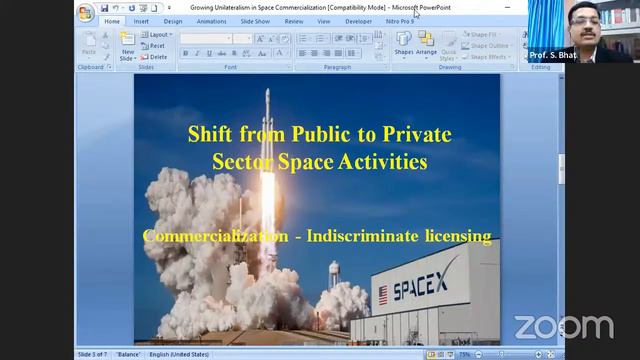
Task: Open the Shape Outline dropdown
Action: point(486,46)
